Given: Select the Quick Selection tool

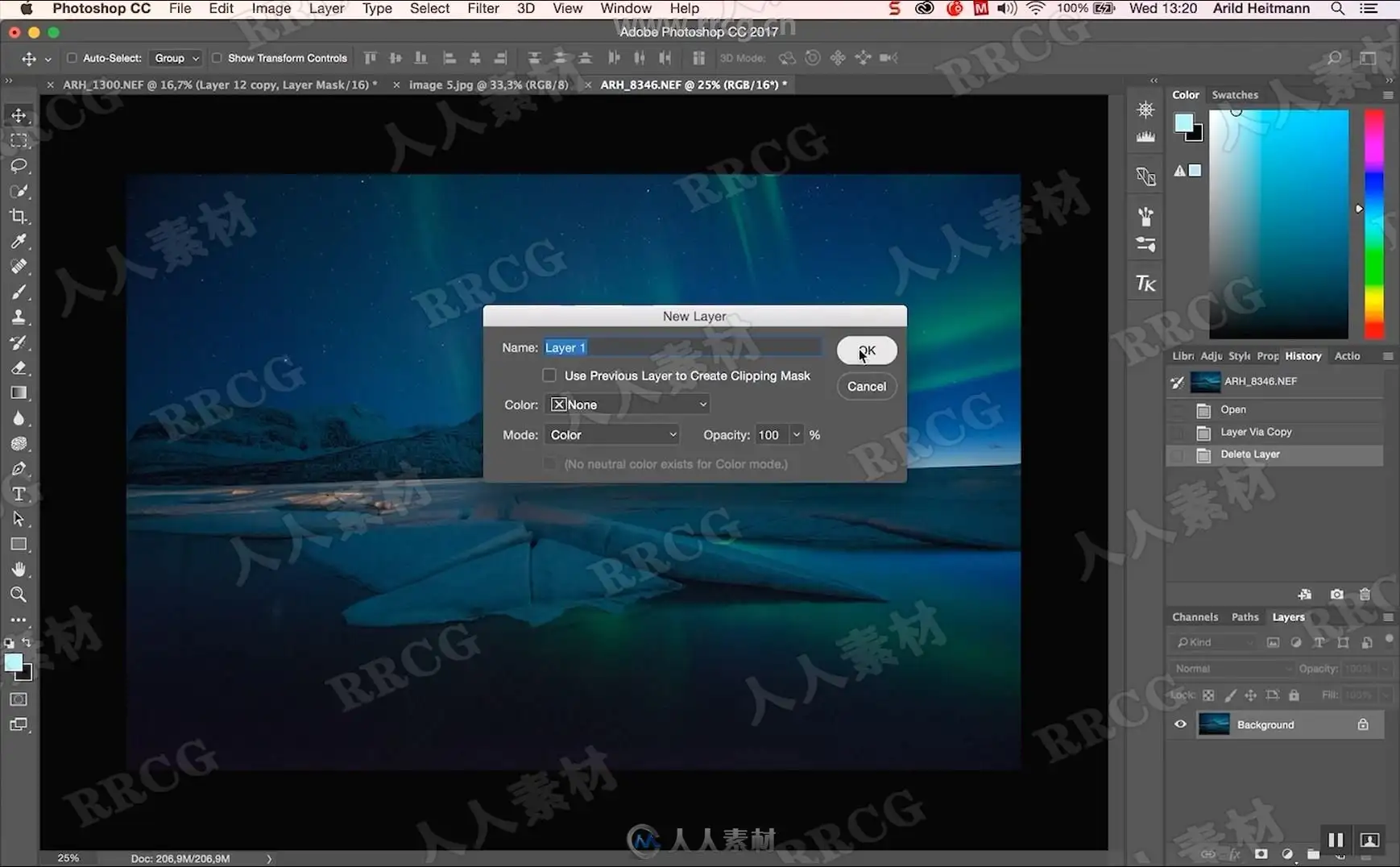Looking at the screenshot, I should tap(19, 191).
